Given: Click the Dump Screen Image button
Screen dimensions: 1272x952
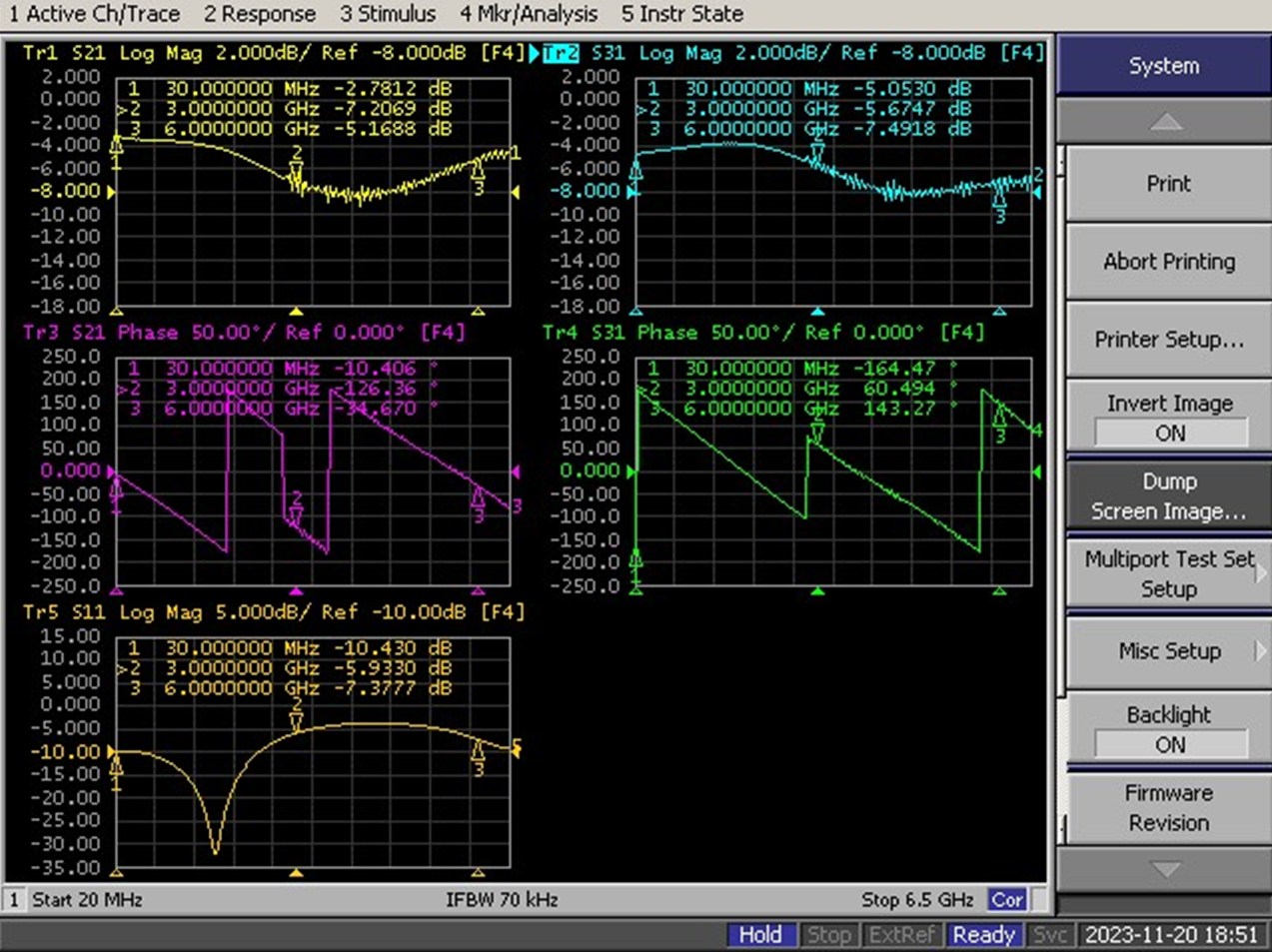Looking at the screenshot, I should pyautogui.click(x=1169, y=495).
